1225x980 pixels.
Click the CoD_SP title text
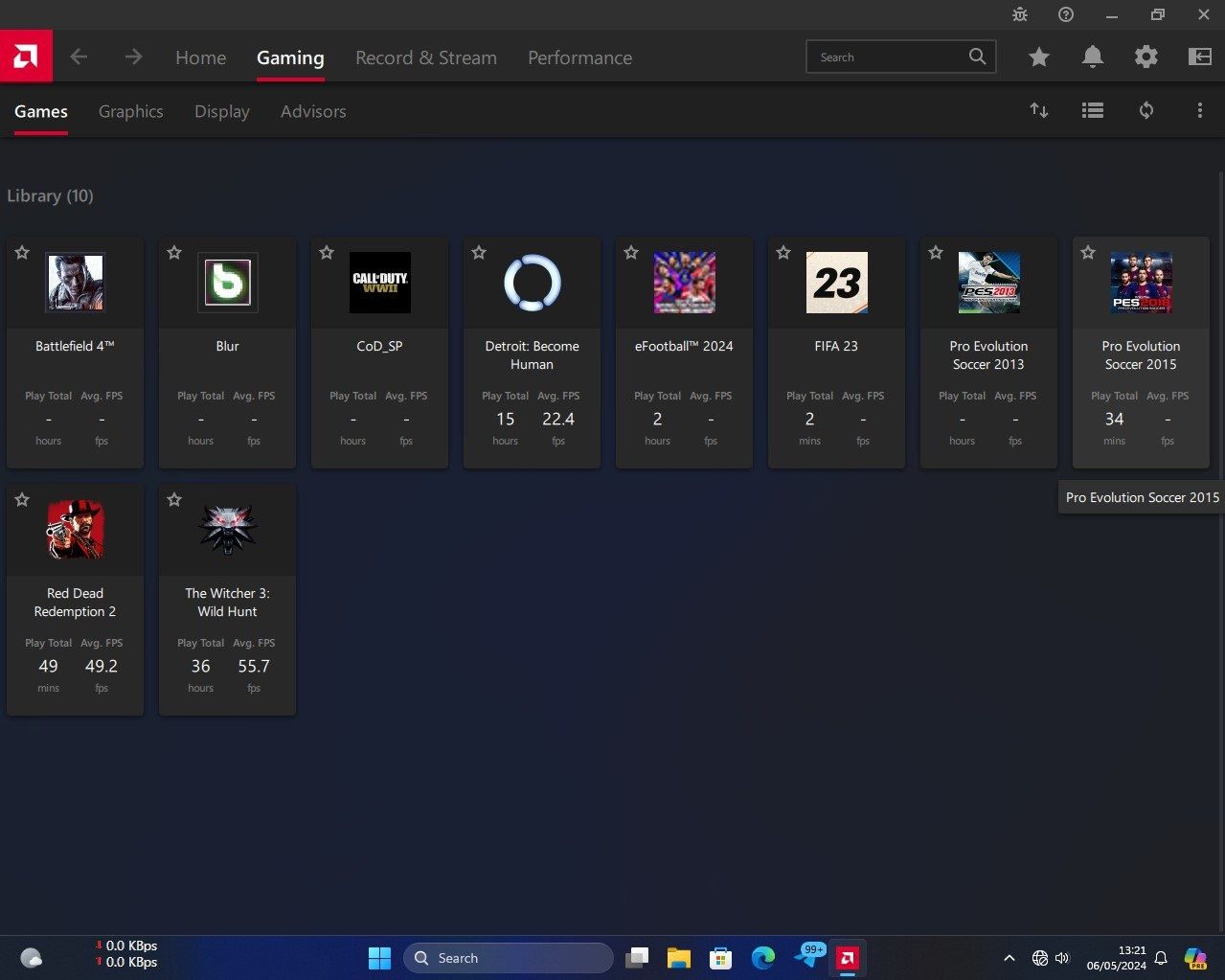click(x=379, y=346)
